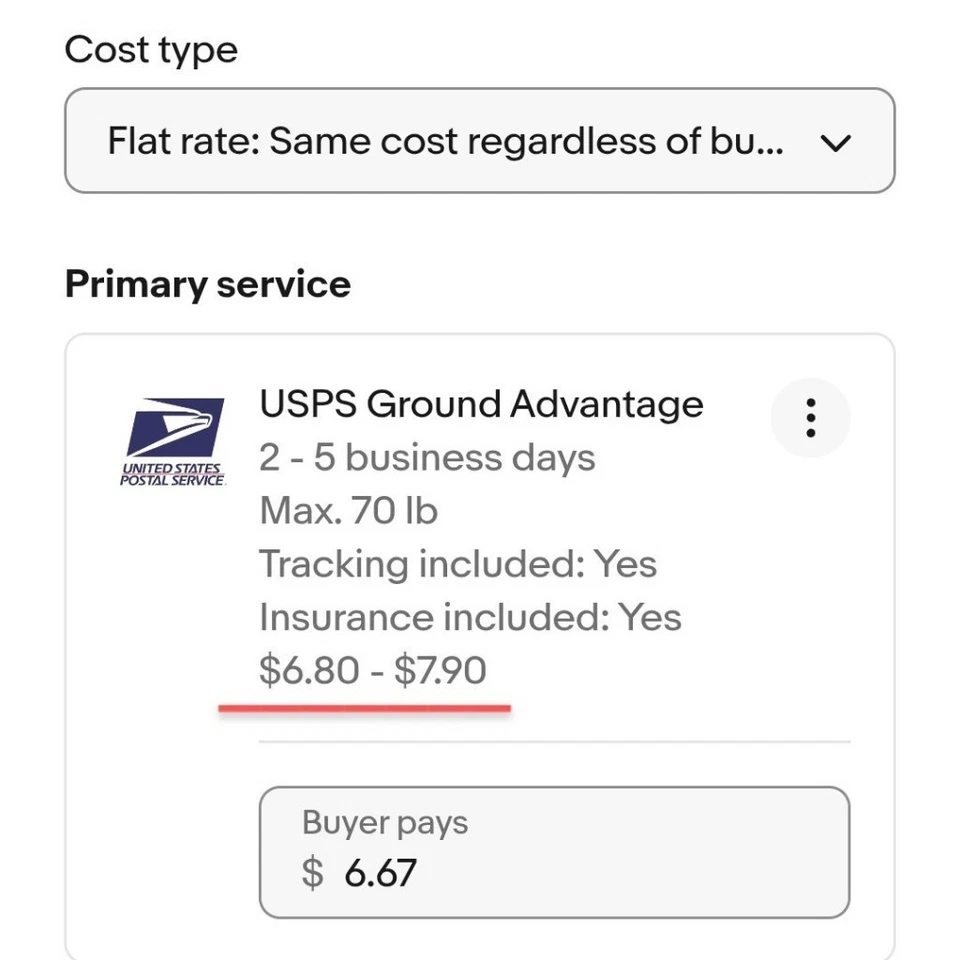Image resolution: width=960 pixels, height=960 pixels.
Task: Open the three-dot options menu for USPS
Action: pyautogui.click(x=810, y=418)
